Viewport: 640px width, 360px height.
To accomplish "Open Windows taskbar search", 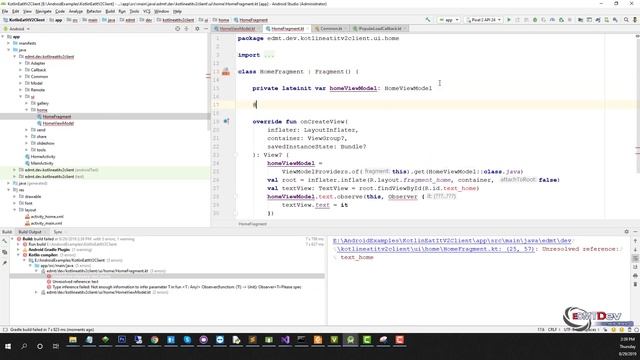I will pyautogui.click(x=24, y=346).
